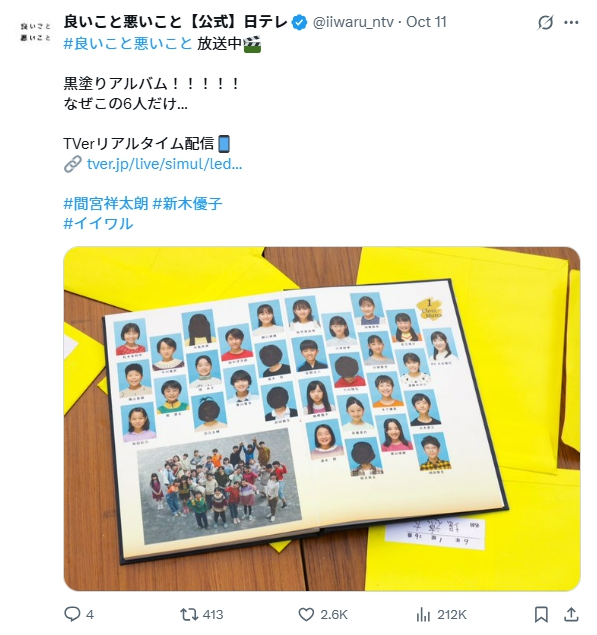597x635 pixels.
Task: Click the #良いこと悪いこと hashtag
Action: click(x=128, y=43)
